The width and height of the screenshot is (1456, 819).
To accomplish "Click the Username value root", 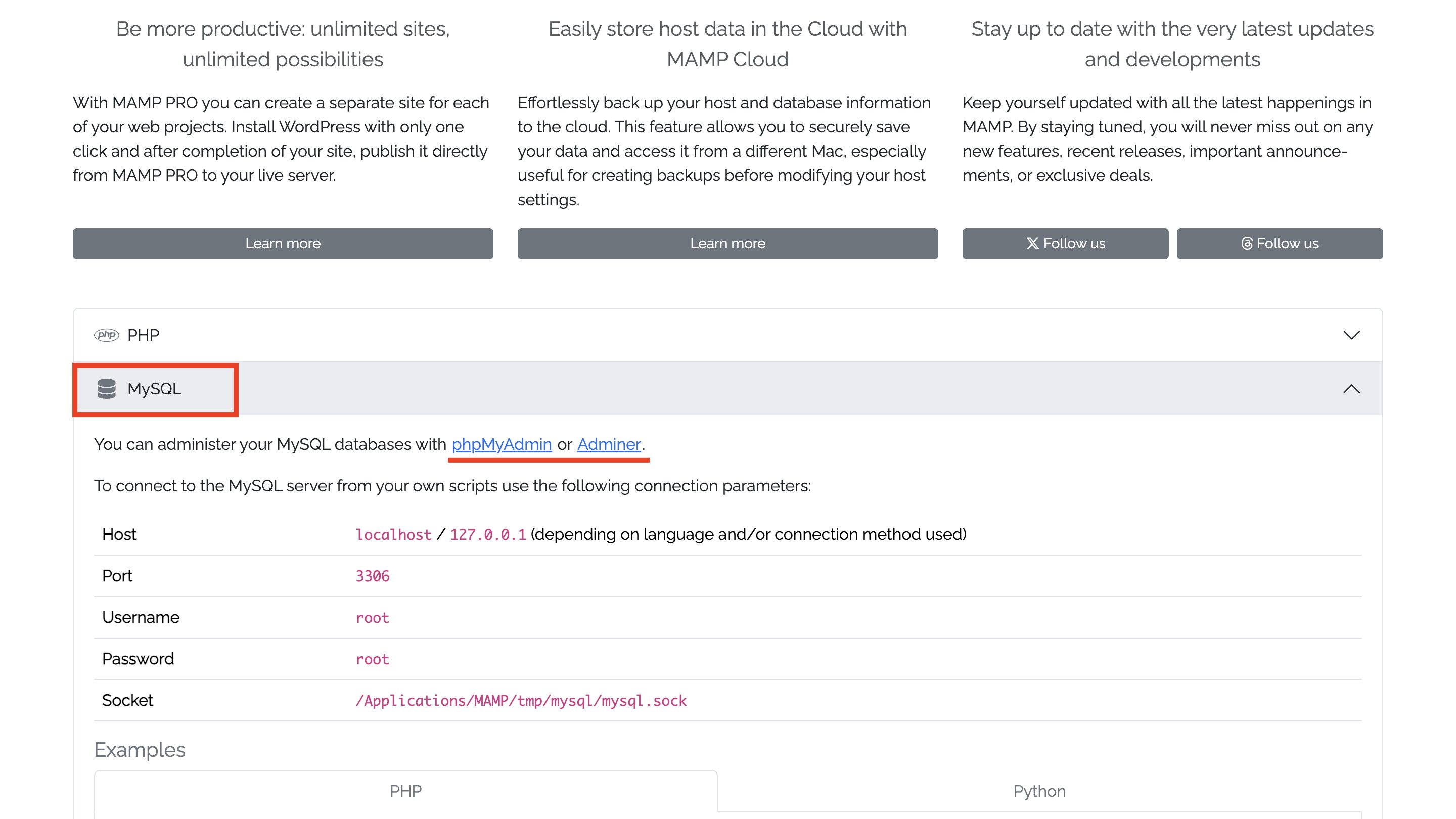I will click(373, 618).
